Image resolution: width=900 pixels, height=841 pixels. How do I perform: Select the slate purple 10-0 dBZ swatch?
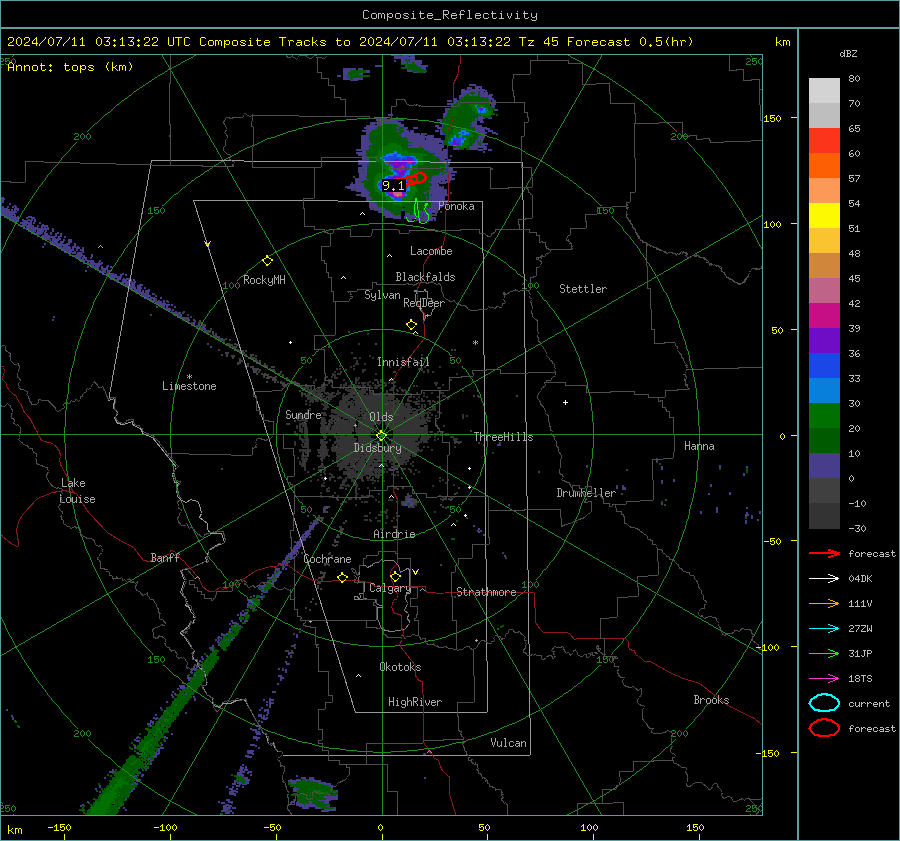(x=824, y=466)
